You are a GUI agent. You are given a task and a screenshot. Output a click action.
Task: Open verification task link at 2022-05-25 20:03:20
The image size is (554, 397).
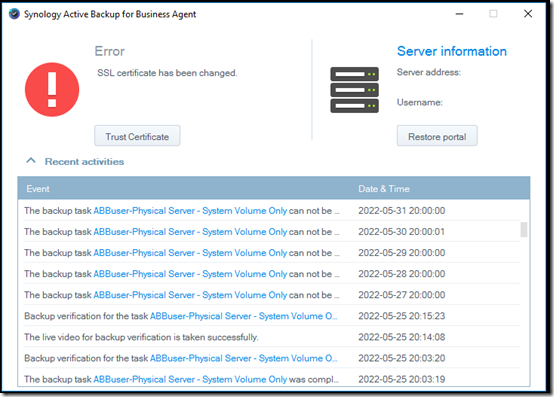244,358
